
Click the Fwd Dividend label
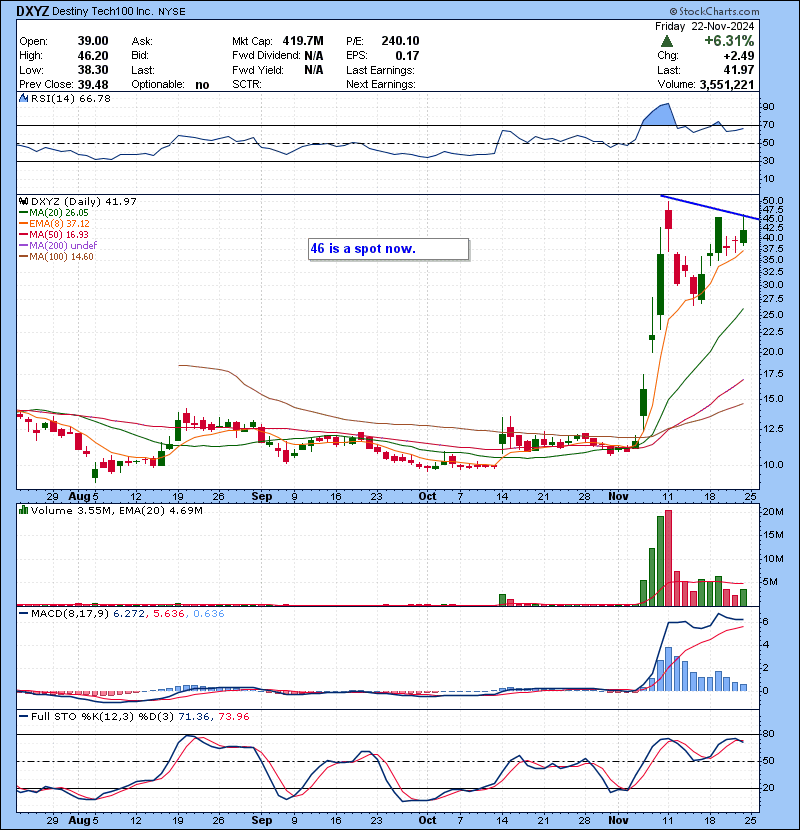(x=266, y=56)
